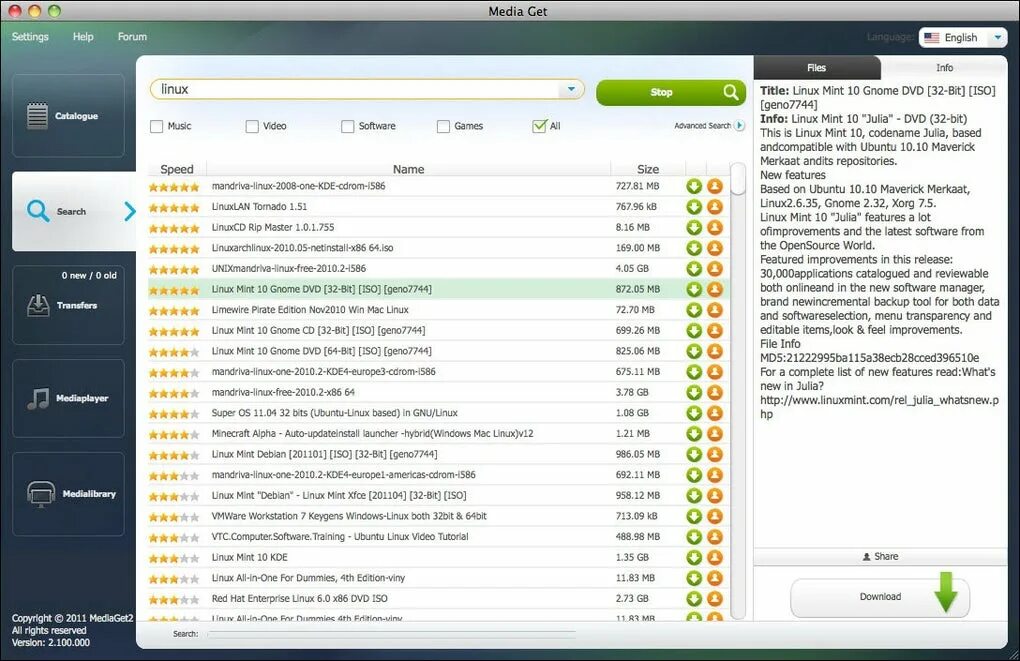Click green download arrow for LinuxLAN Tornado 1.51

click(694, 207)
